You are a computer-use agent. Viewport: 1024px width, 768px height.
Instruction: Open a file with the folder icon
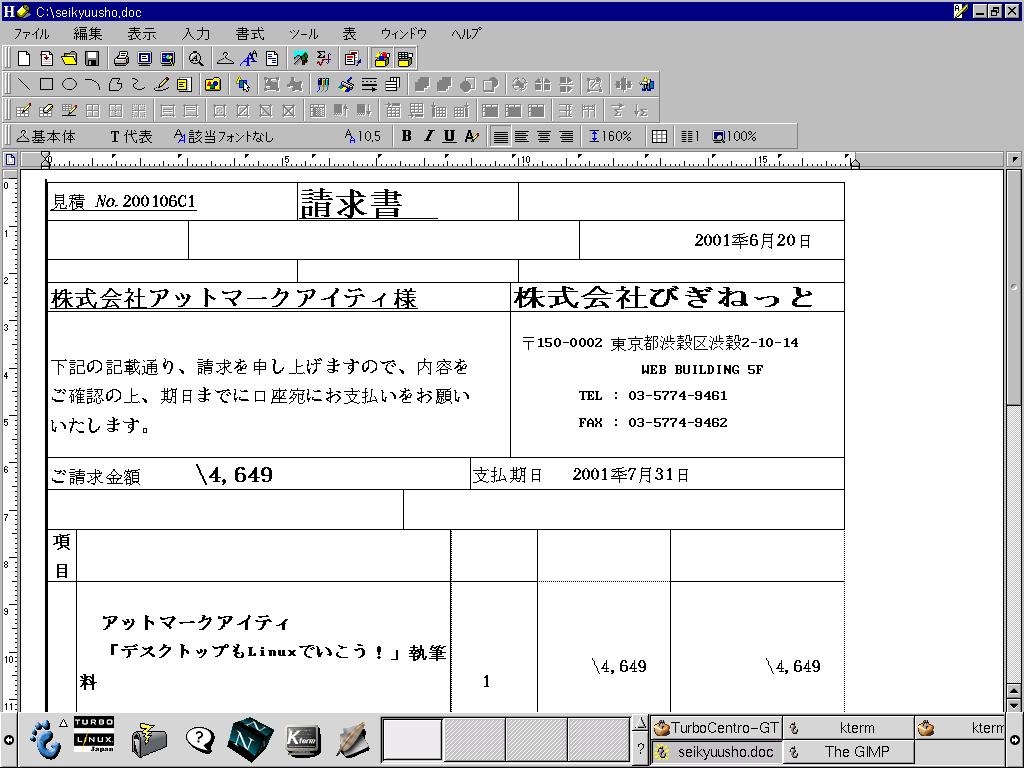coord(69,59)
